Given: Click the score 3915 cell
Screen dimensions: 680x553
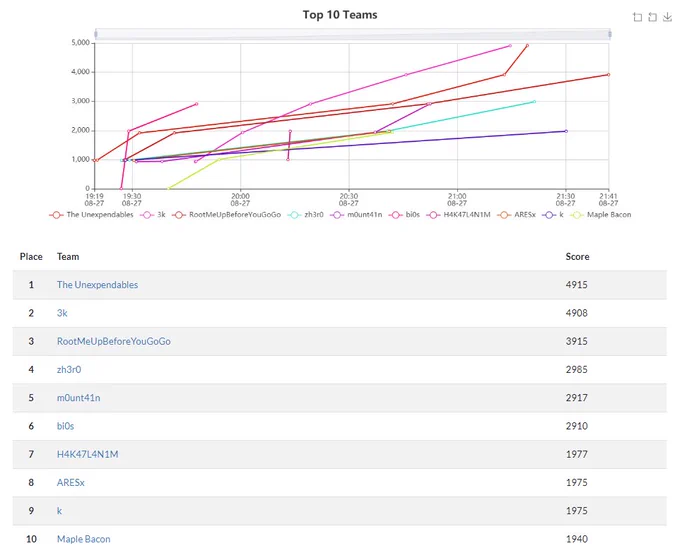Looking at the screenshot, I should point(576,341).
